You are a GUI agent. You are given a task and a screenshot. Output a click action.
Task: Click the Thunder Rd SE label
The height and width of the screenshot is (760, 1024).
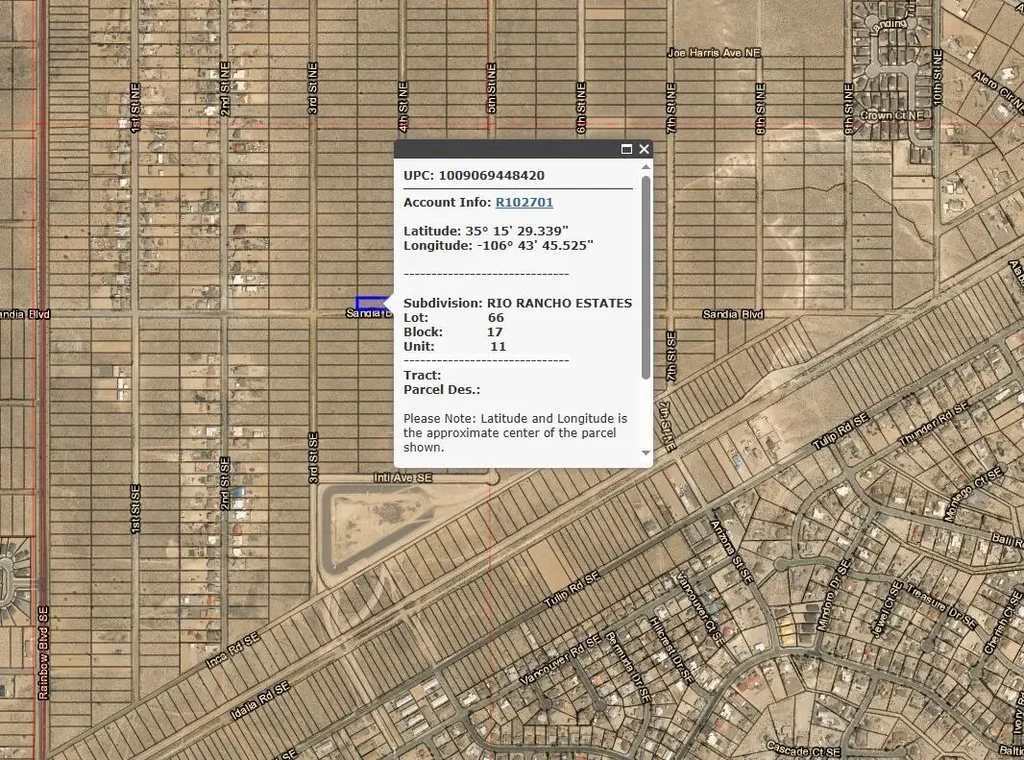click(x=934, y=426)
